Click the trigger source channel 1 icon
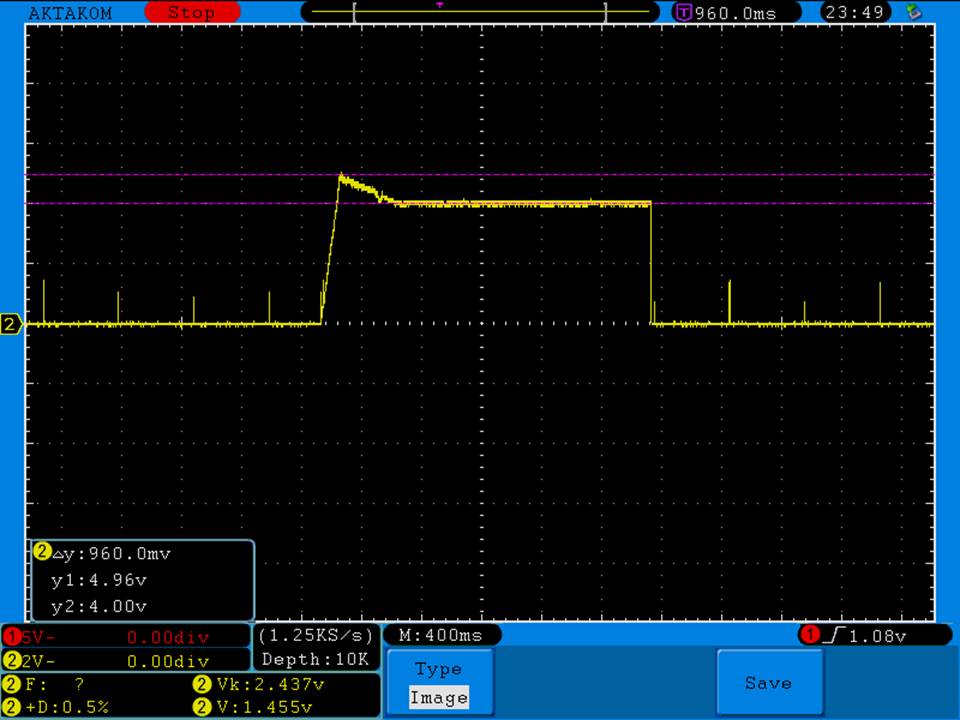Screen dimensions: 960x720 [808, 635]
